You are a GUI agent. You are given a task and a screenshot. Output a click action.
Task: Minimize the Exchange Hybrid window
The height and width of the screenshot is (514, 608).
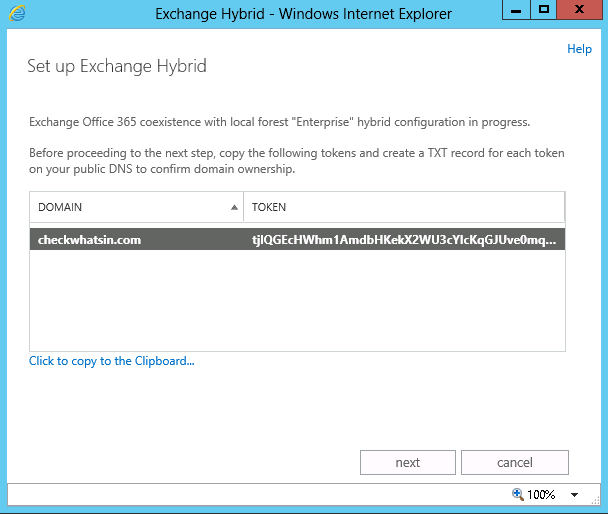point(516,10)
